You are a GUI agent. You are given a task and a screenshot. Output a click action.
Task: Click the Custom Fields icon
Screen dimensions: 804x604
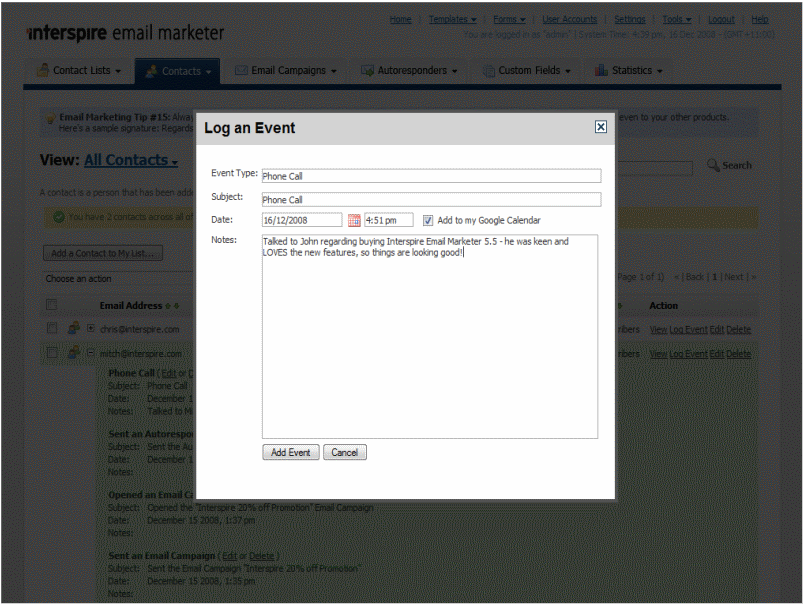click(x=489, y=71)
